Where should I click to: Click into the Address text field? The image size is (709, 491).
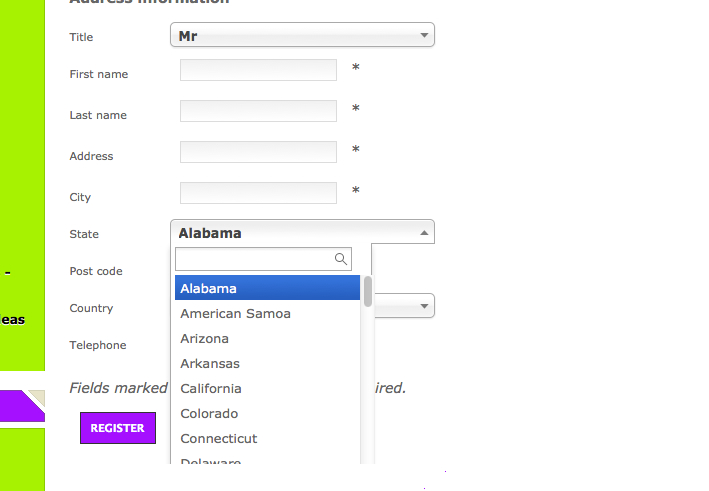pos(258,152)
